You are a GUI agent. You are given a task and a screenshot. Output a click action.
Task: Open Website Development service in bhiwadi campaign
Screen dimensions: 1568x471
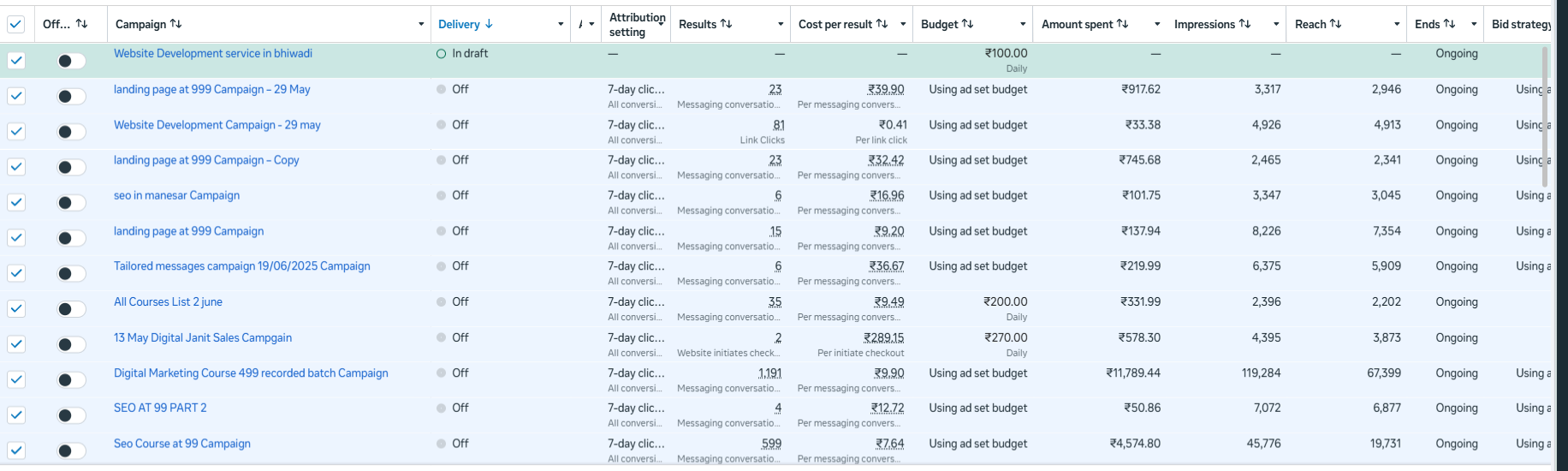coord(213,53)
